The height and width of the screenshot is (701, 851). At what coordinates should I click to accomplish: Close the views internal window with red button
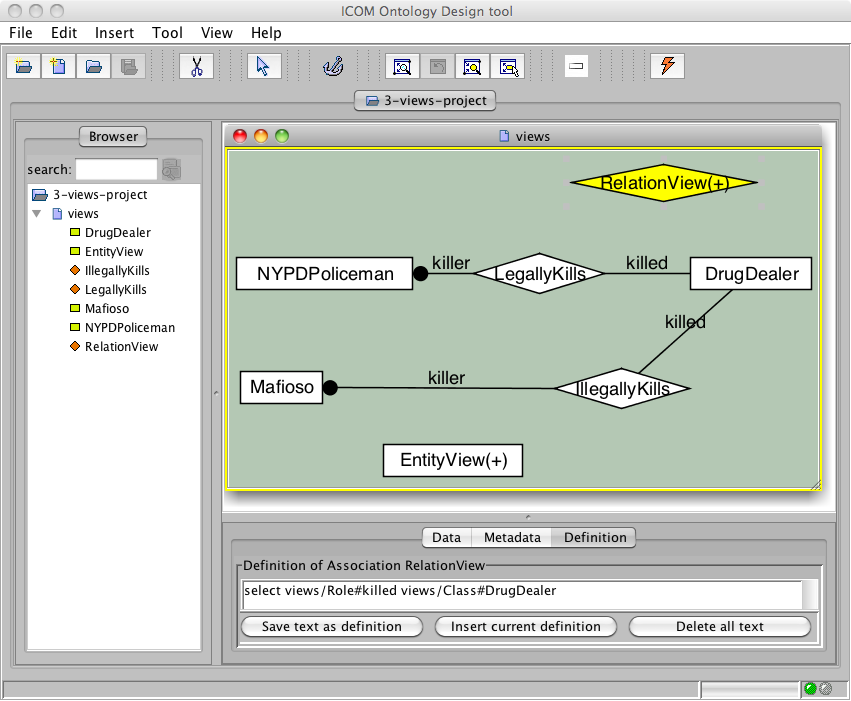tap(240, 136)
